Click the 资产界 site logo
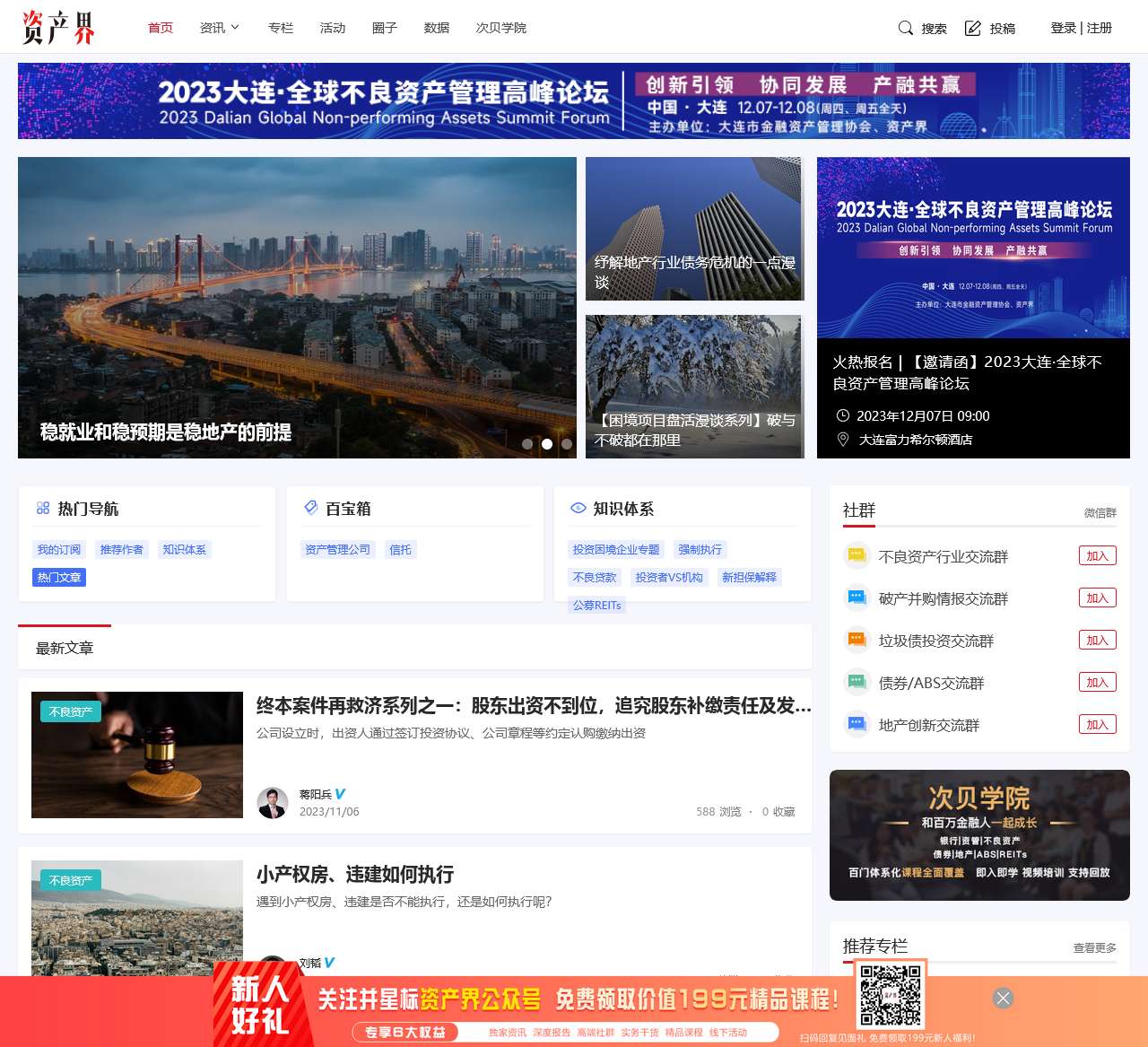 [59, 27]
